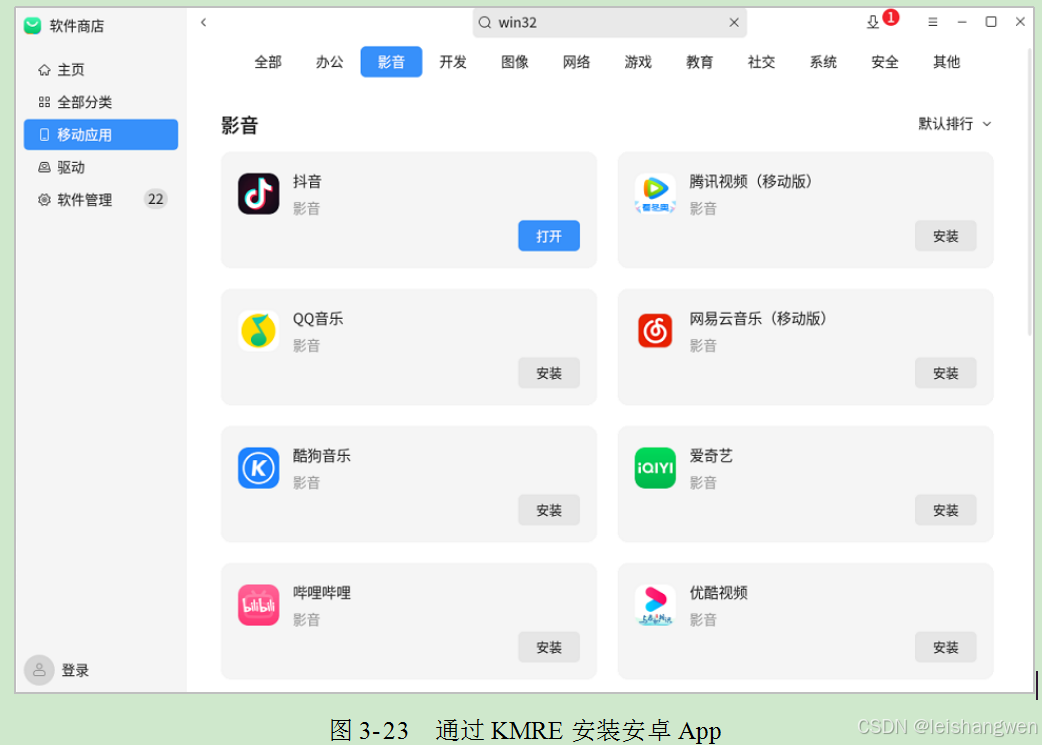Select the 图像 category tab

[x=515, y=62]
